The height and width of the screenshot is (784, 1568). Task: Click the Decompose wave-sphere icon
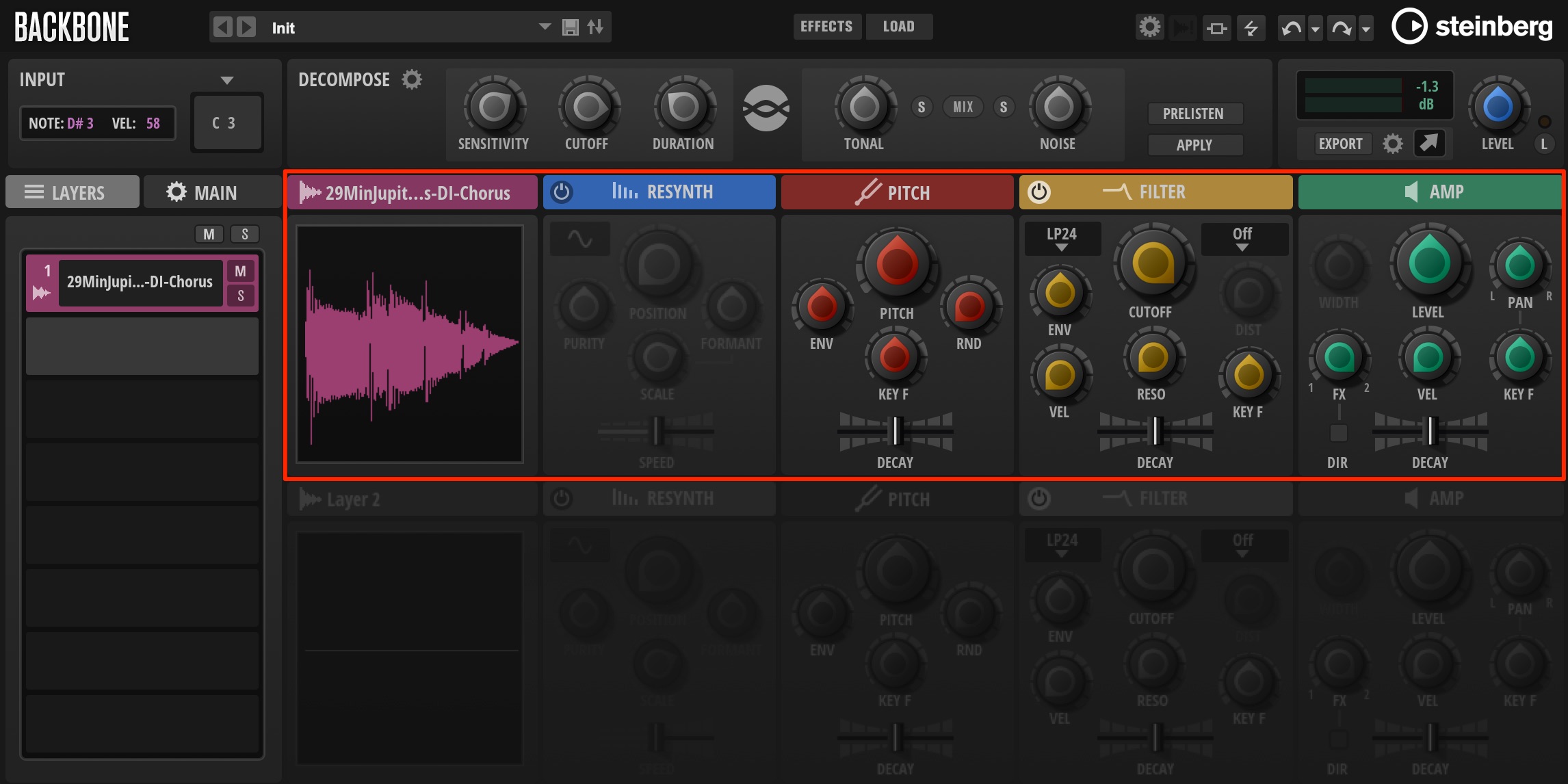pyautogui.click(x=766, y=108)
